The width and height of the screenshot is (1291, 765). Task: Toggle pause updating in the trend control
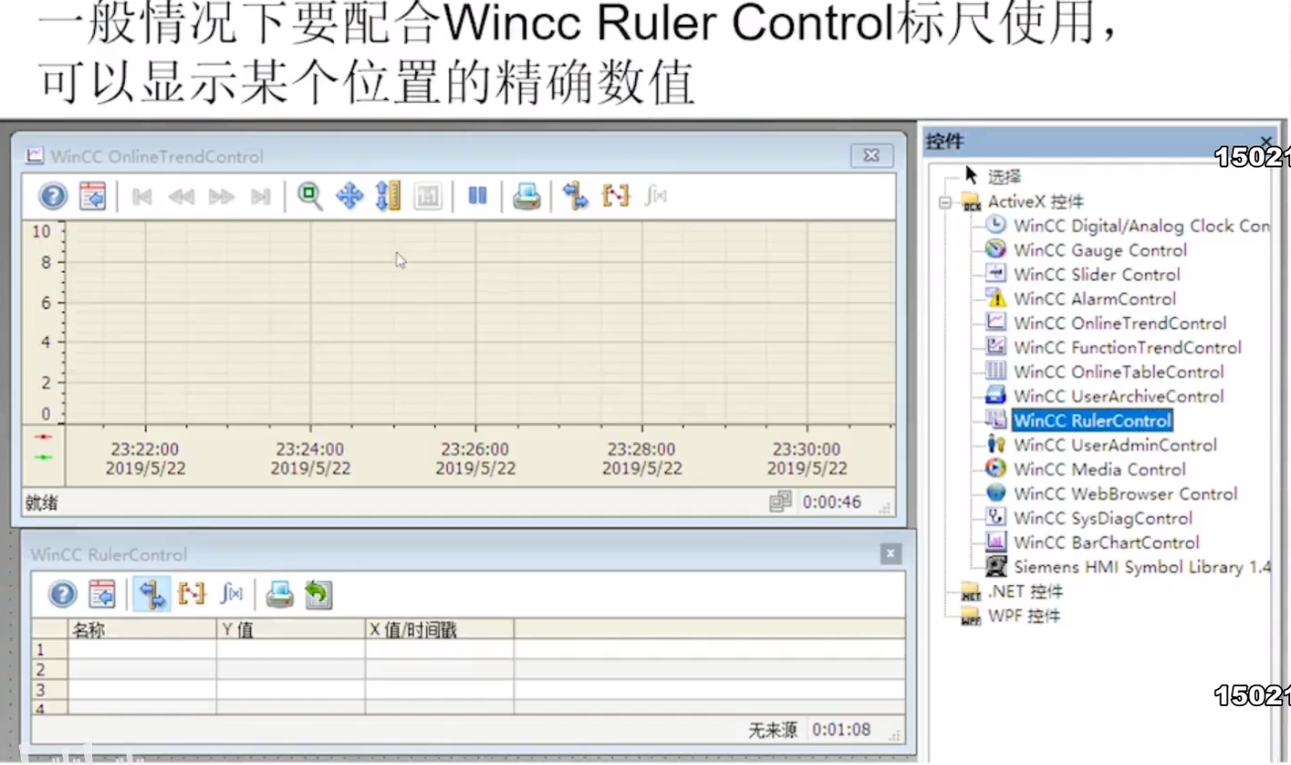point(477,196)
